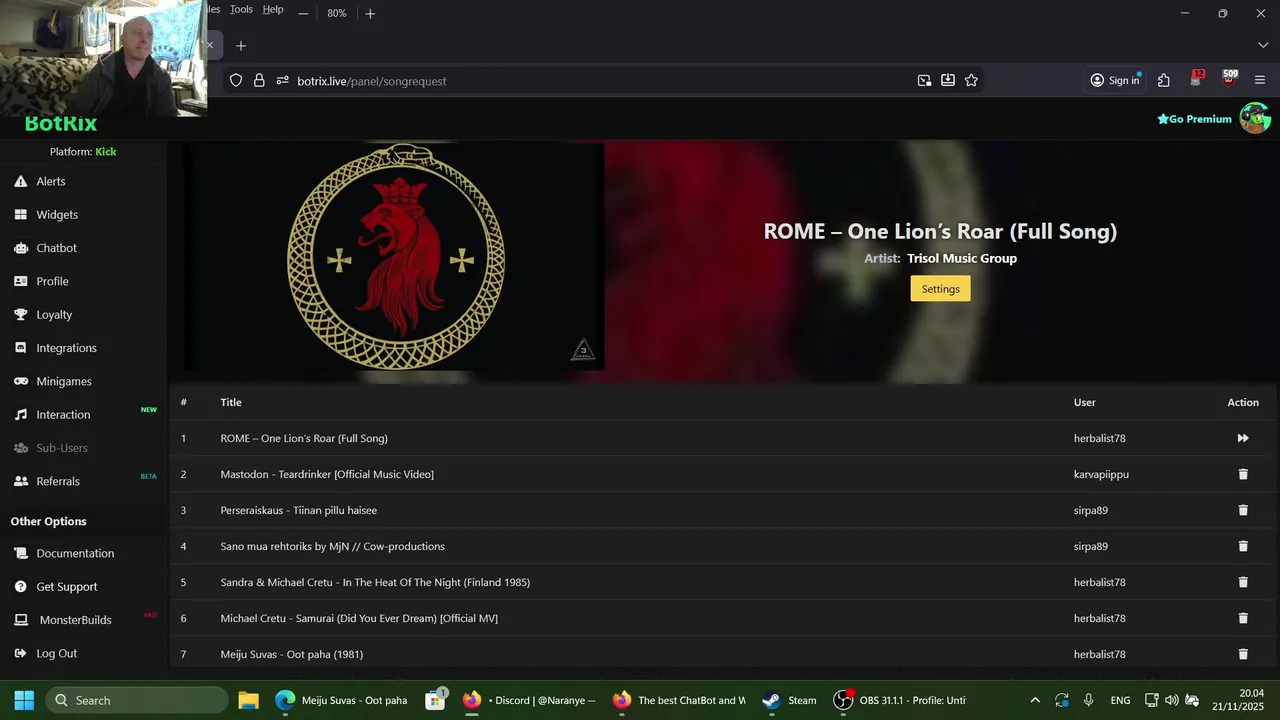Click the botrix.live address bar
Image resolution: width=1280 pixels, height=720 pixels.
click(x=600, y=81)
